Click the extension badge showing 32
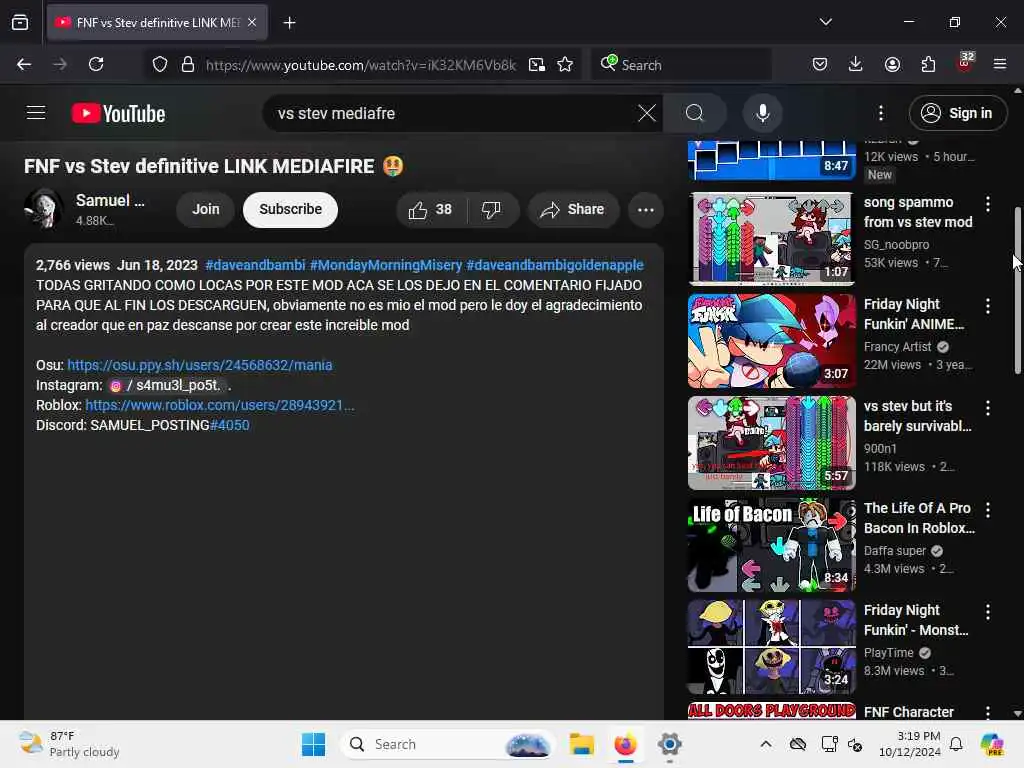The image size is (1024, 768). [965, 63]
